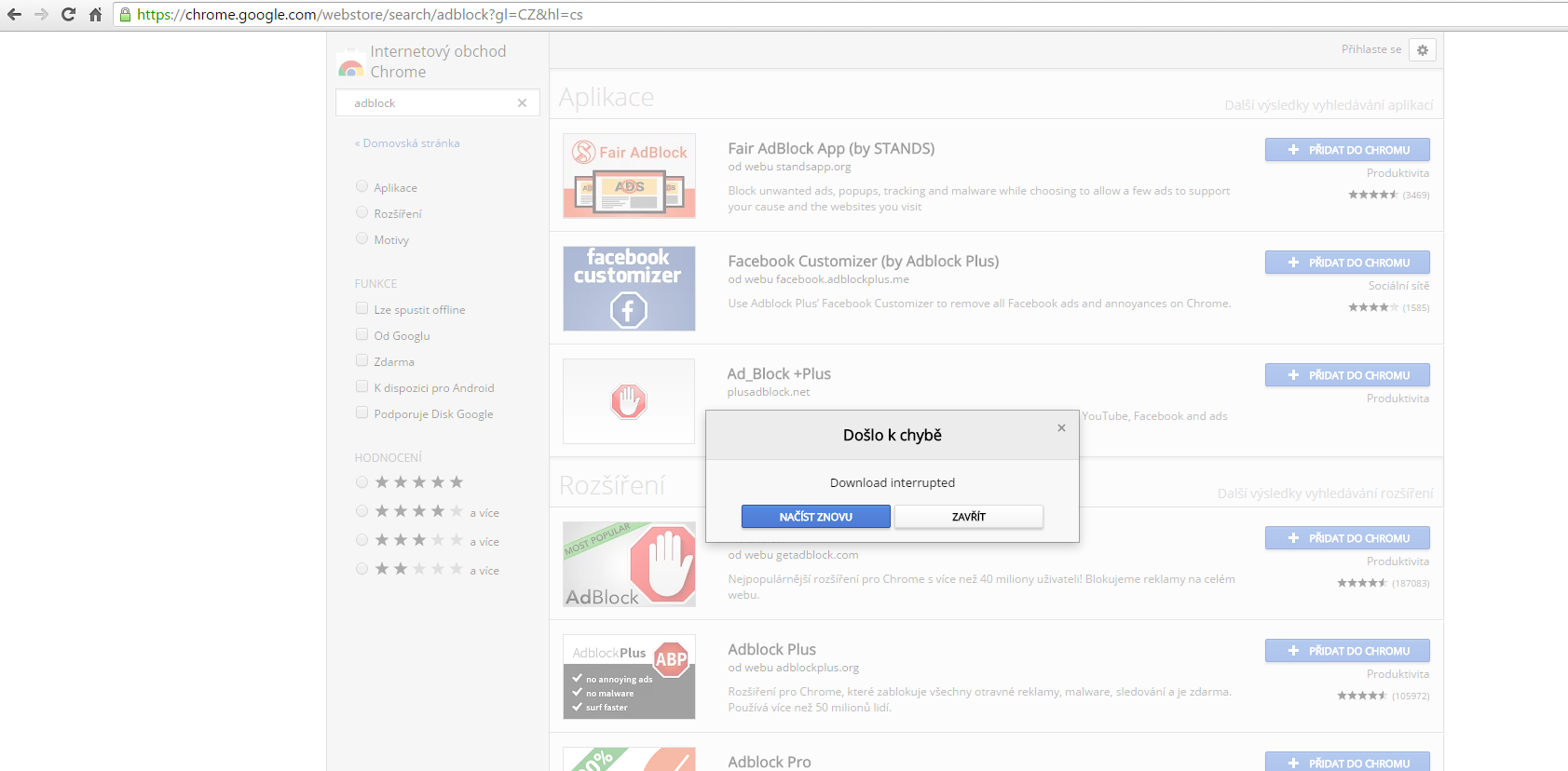Open Facebook Customizer thumbnail
1568x771 pixels.
(629, 289)
